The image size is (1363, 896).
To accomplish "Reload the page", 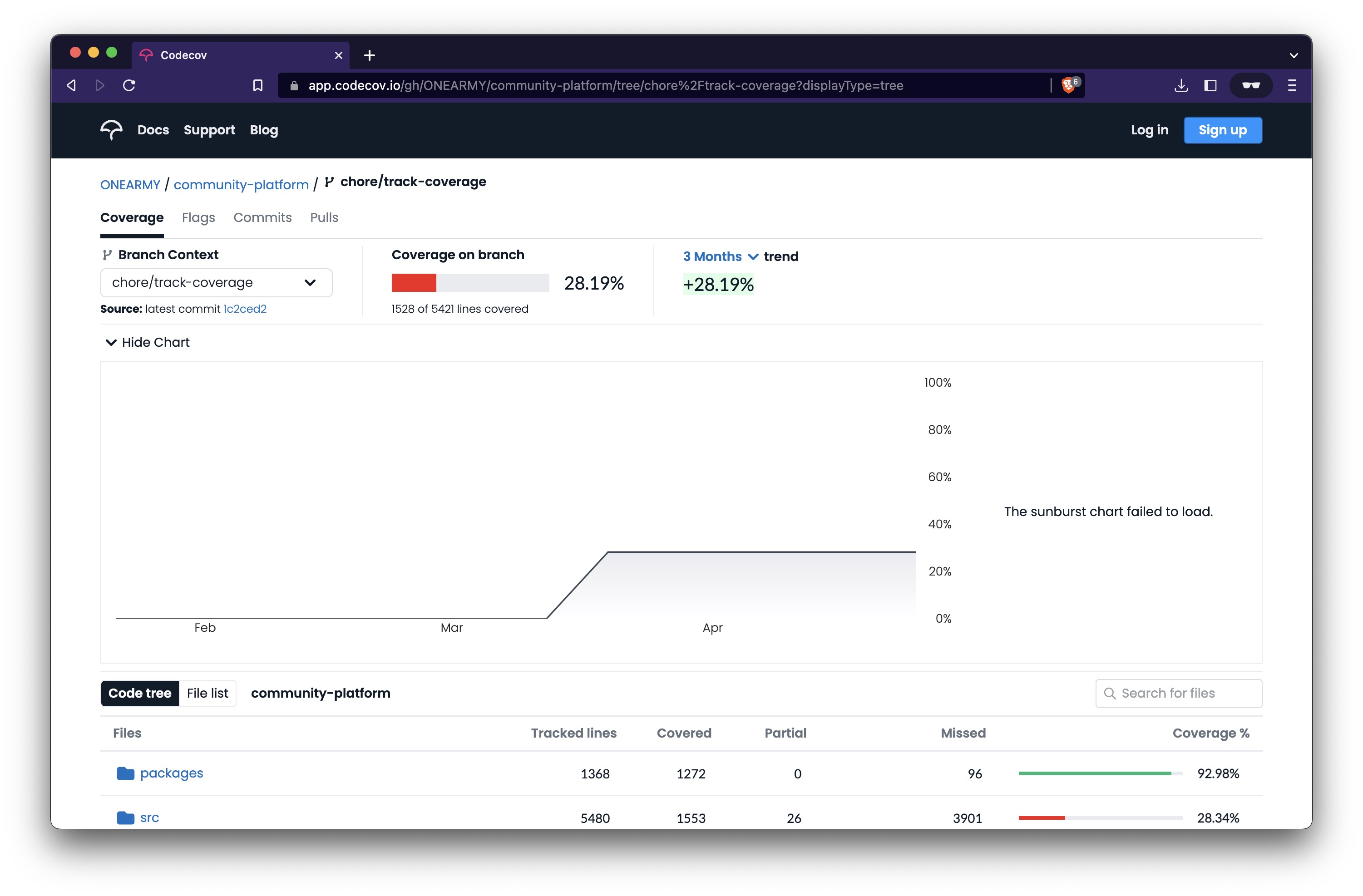I will pos(129,85).
